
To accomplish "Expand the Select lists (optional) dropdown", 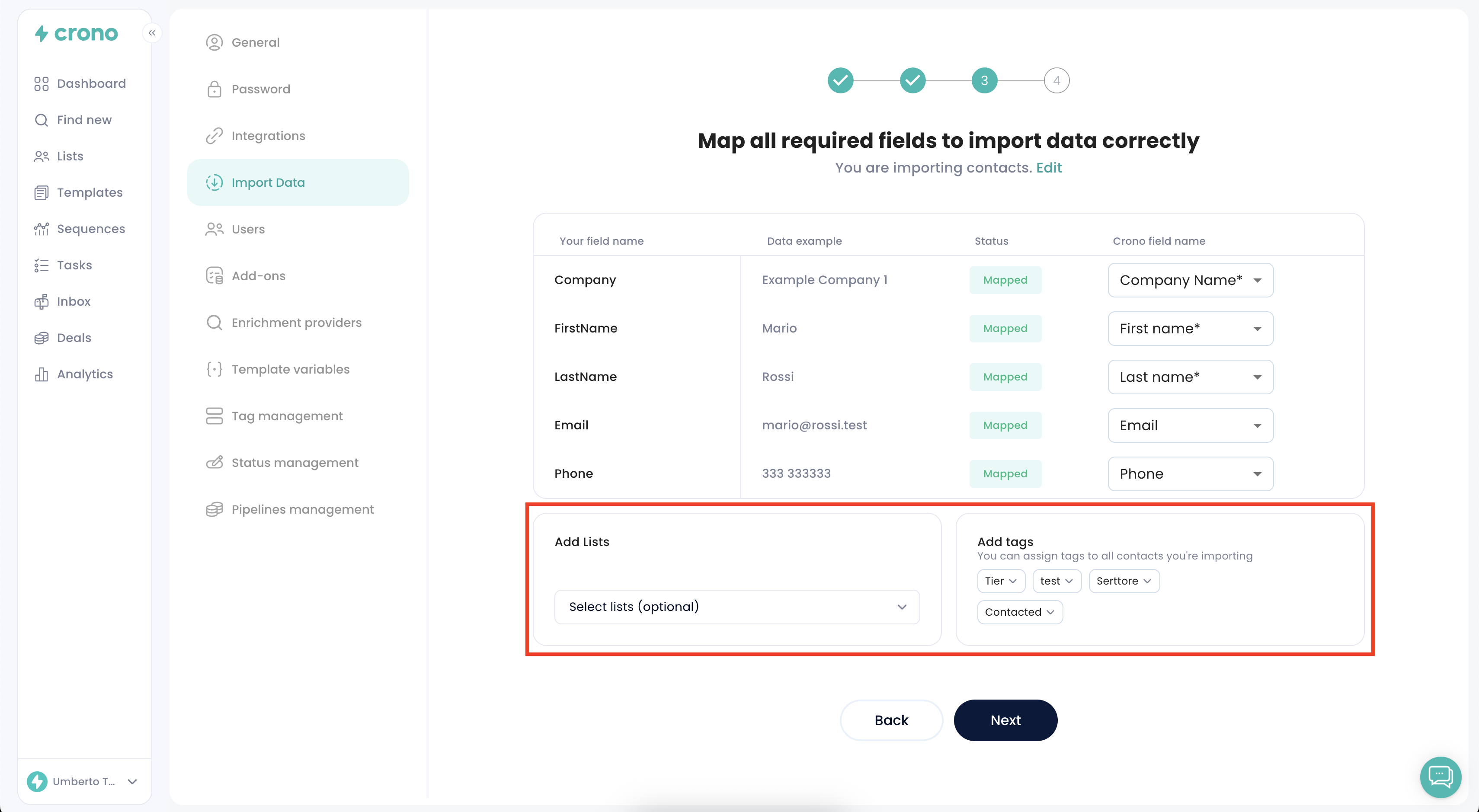I will coord(736,607).
